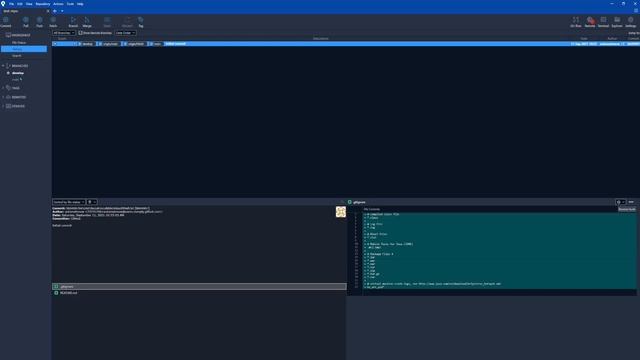The image size is (640, 360).
Task: Click the Discard toolbar icon
Action: click(x=127, y=22)
